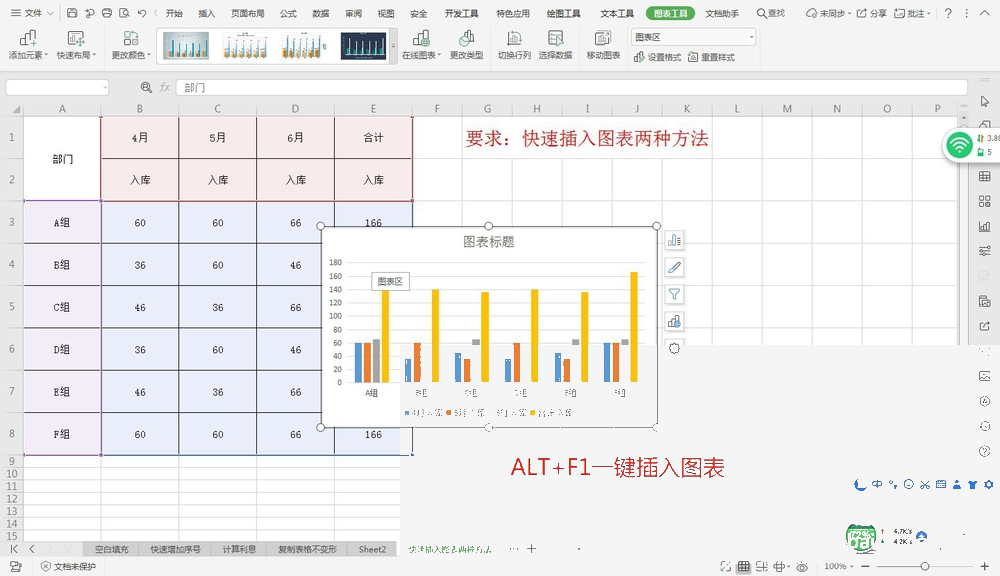This screenshot has height=576, width=1000.
Task: Click 选择数据 (Select Data) icon
Action: point(555,45)
